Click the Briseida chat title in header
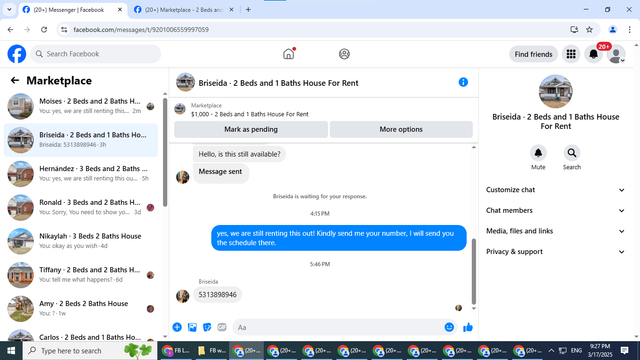 point(278,83)
